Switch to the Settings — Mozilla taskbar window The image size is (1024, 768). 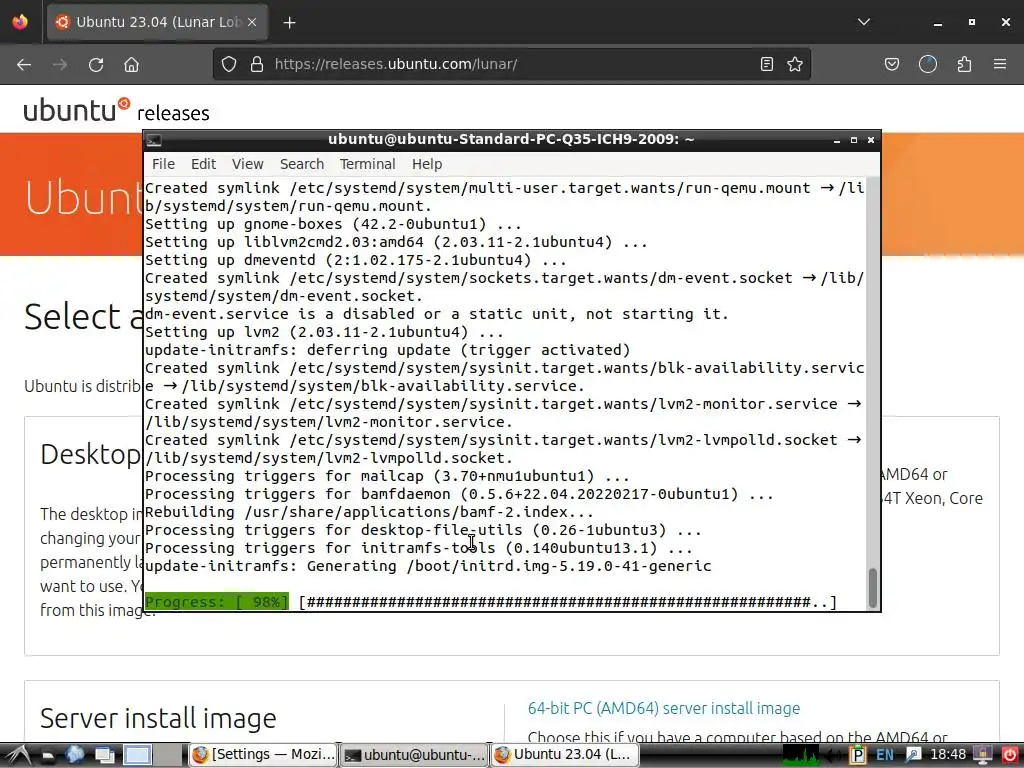[x=264, y=755]
